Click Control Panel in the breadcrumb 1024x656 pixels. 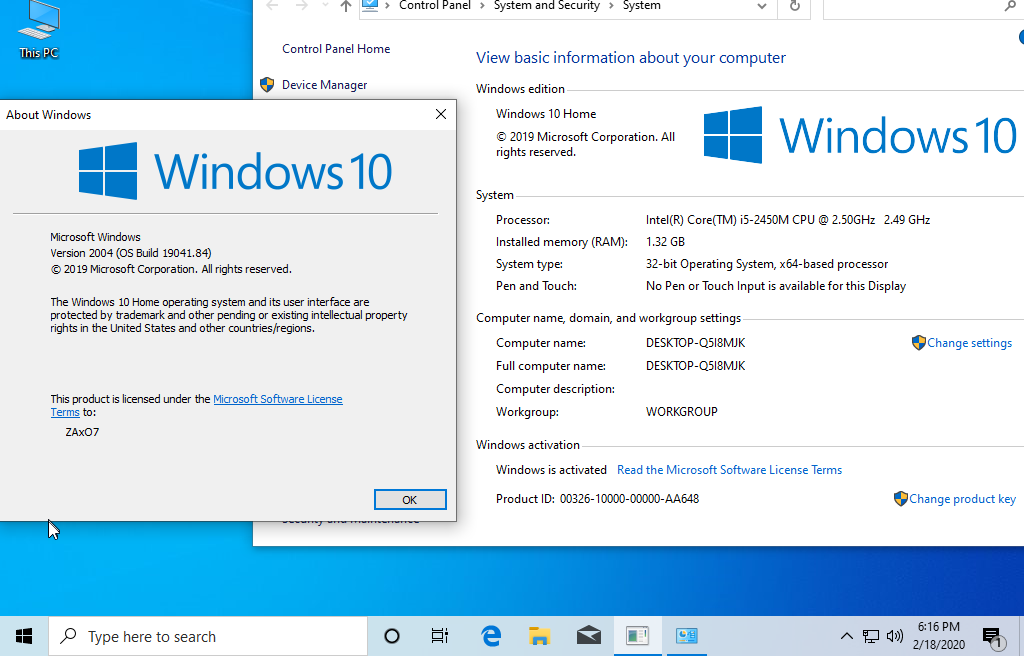pos(434,6)
